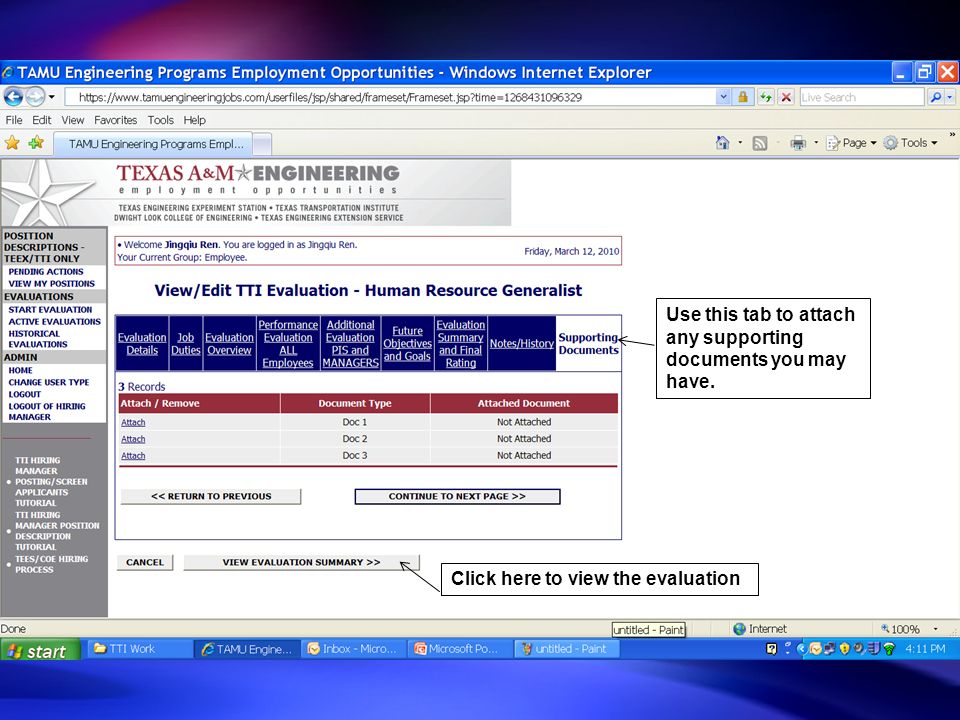This screenshot has width=960, height=720.
Task: Click the Historical Evaluations sidebar link
Action: [38, 339]
